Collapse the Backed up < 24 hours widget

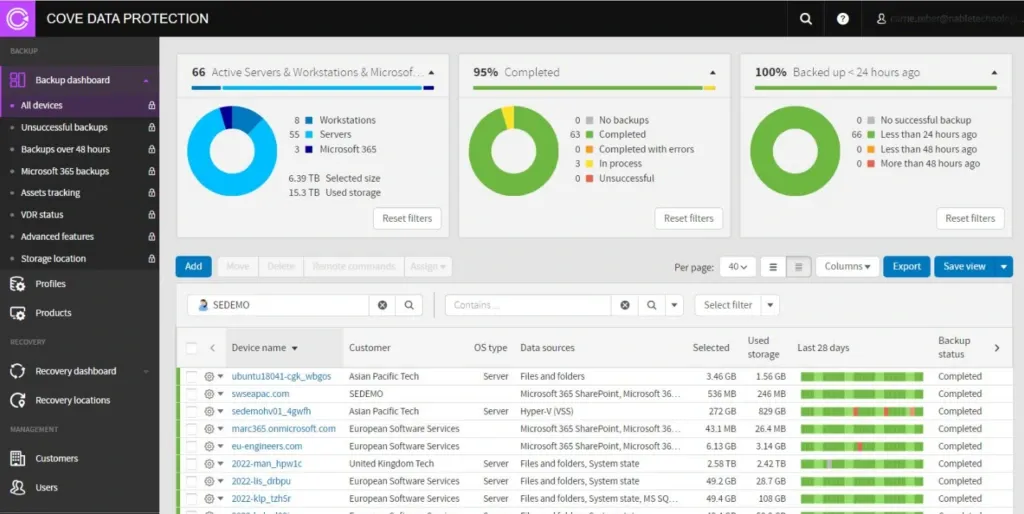(994, 72)
